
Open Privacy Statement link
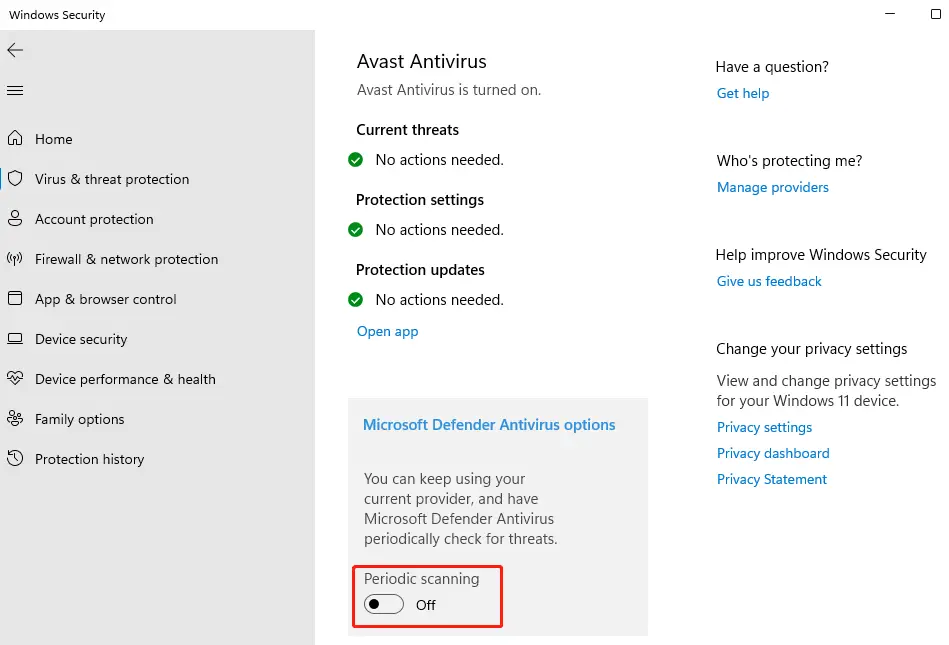[772, 479]
